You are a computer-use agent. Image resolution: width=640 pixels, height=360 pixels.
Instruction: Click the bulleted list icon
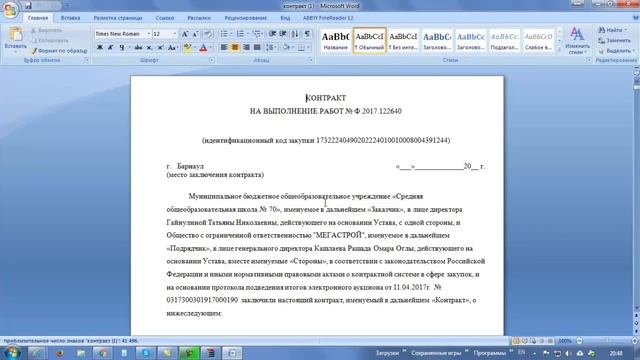[x=224, y=34]
